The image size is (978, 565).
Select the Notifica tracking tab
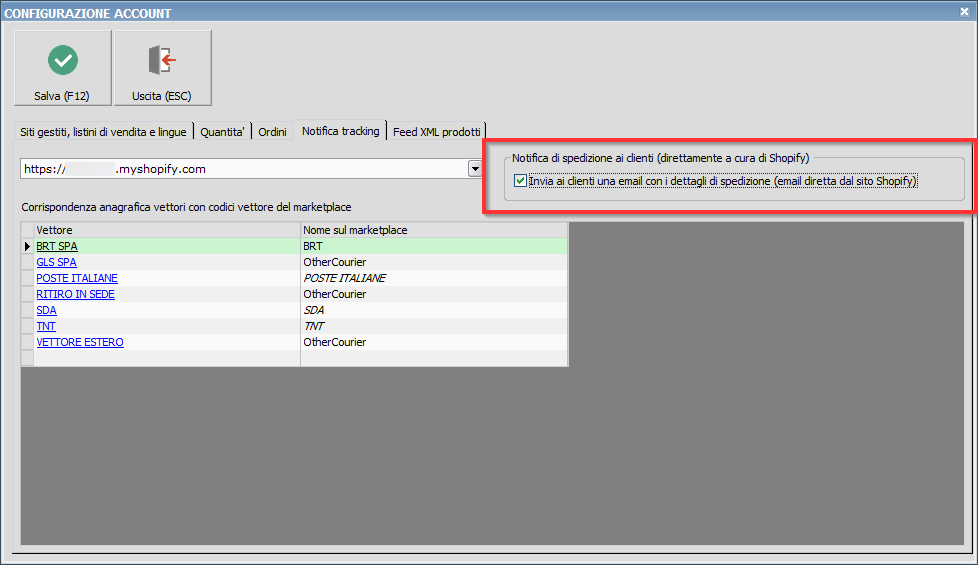pos(340,131)
